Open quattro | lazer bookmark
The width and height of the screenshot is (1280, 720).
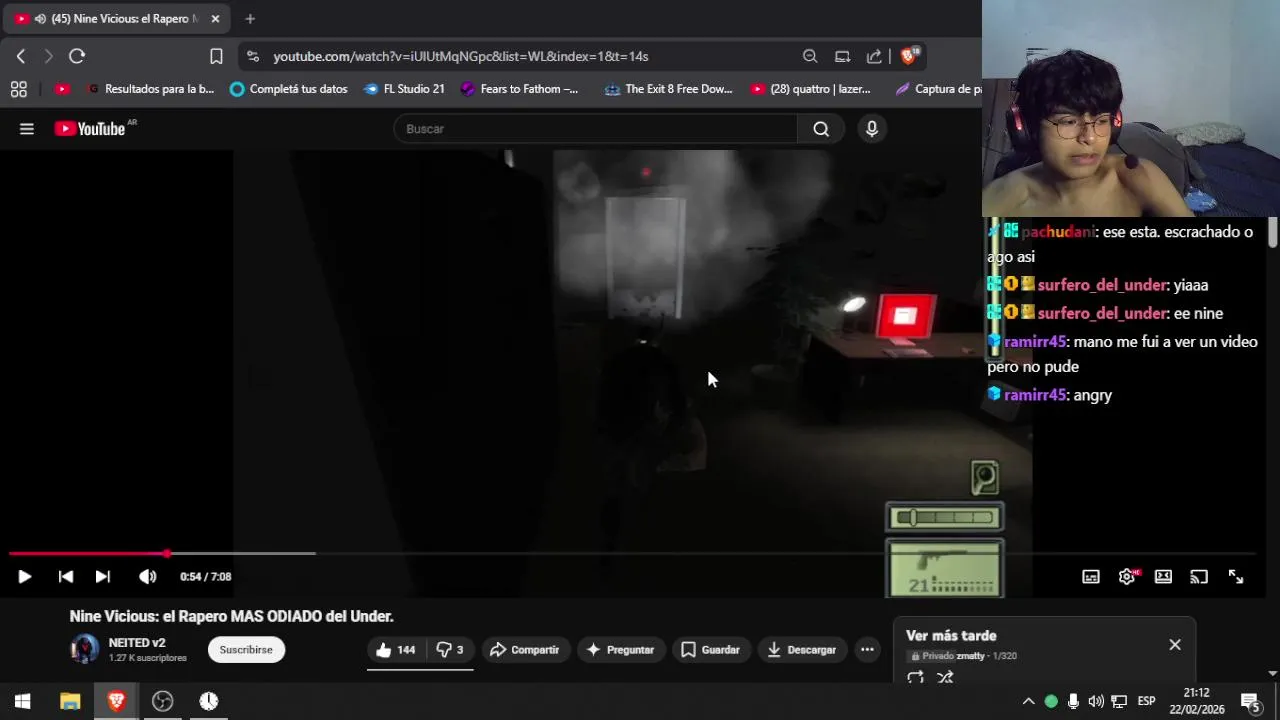coord(811,89)
